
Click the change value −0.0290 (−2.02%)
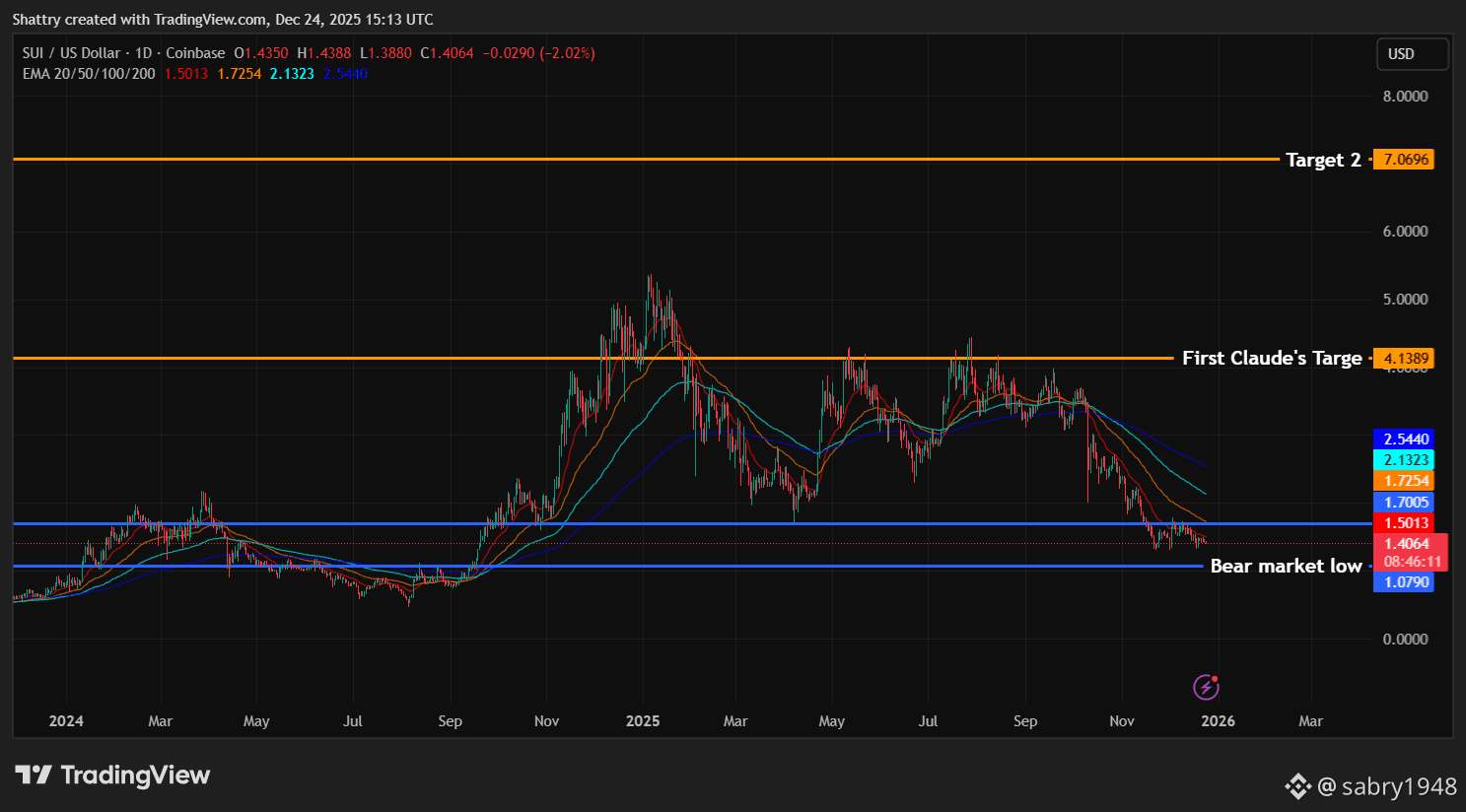538,53
